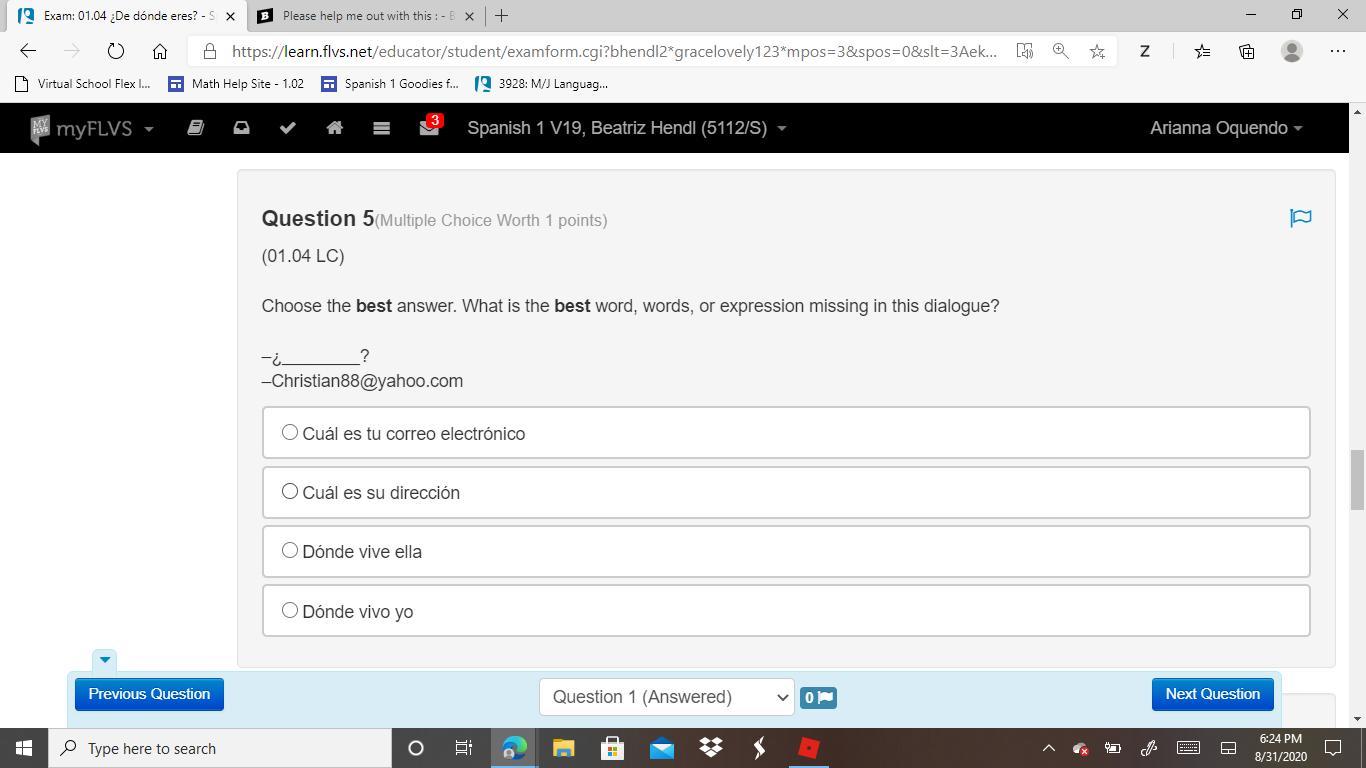The width and height of the screenshot is (1366, 768).
Task: Open Dropbox from taskbar
Action: pyautogui.click(x=711, y=748)
